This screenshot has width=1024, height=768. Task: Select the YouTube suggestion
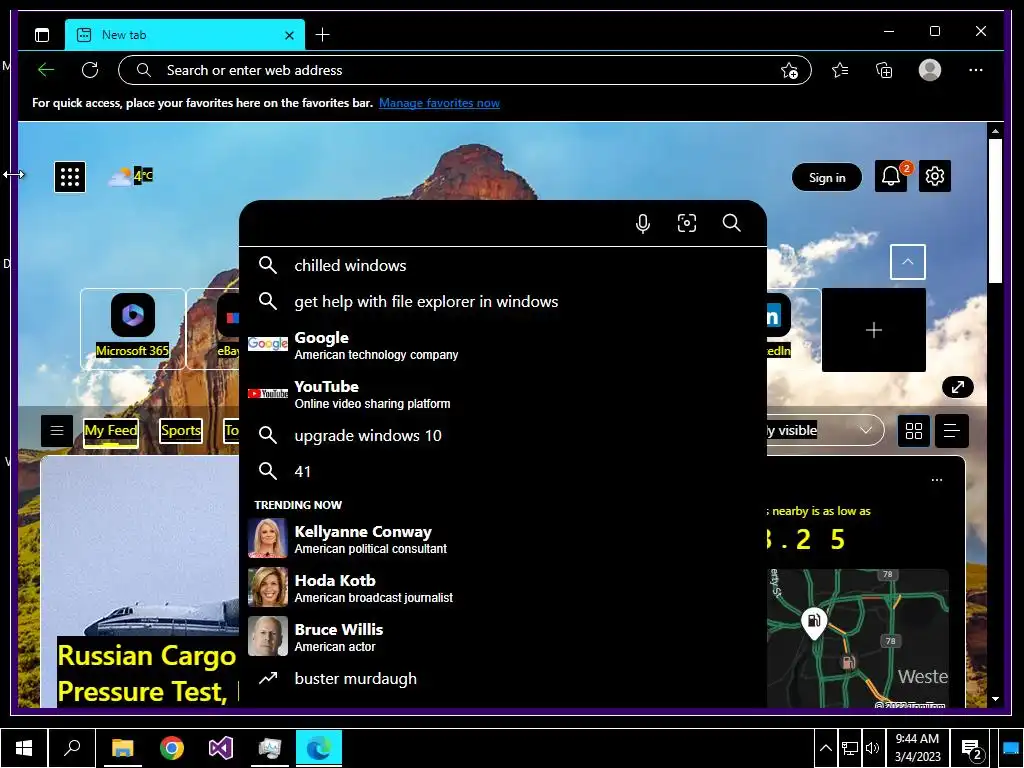[x=503, y=394]
